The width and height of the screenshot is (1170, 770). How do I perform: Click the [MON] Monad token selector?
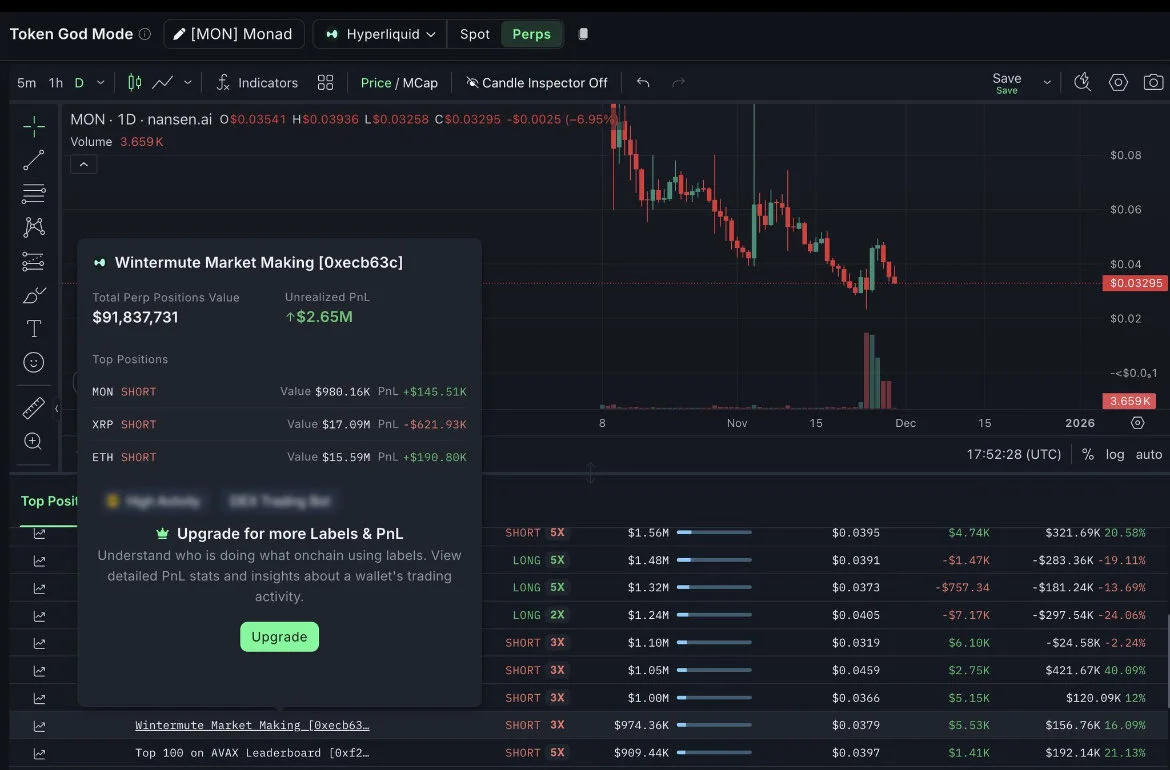click(233, 34)
